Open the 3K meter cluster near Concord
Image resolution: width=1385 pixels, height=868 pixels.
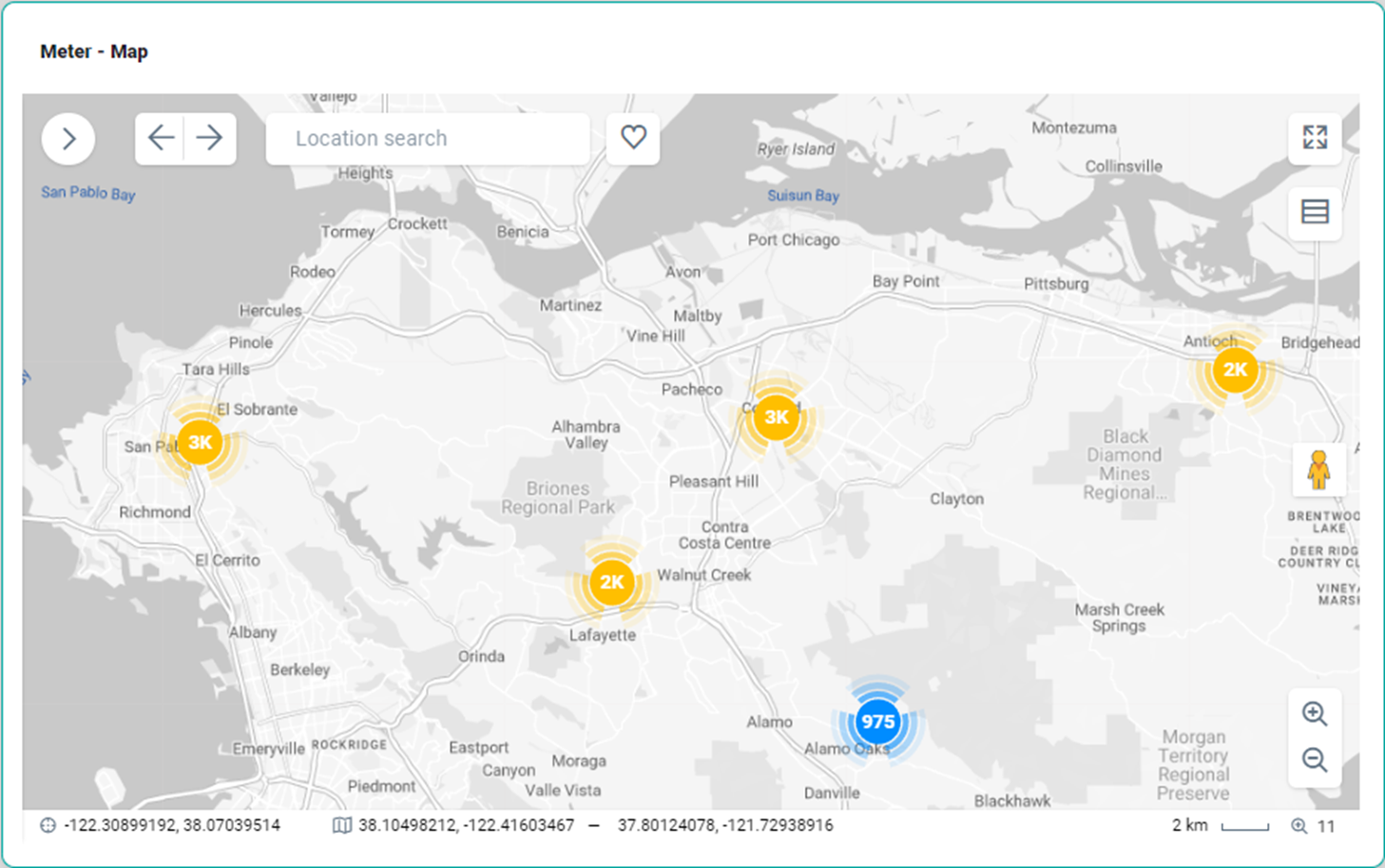(x=777, y=417)
